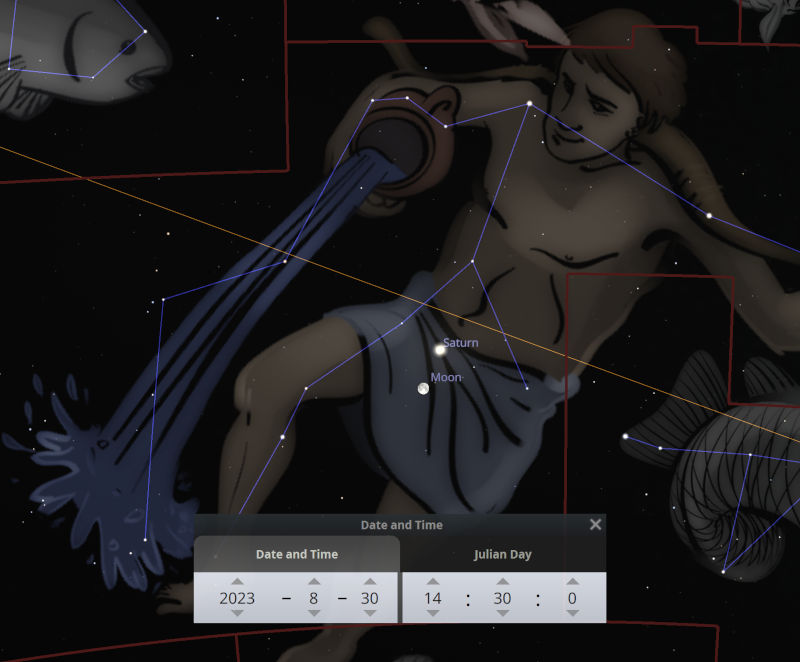Decrease the seconds value 0
This screenshot has height=662, width=800.
572,614
